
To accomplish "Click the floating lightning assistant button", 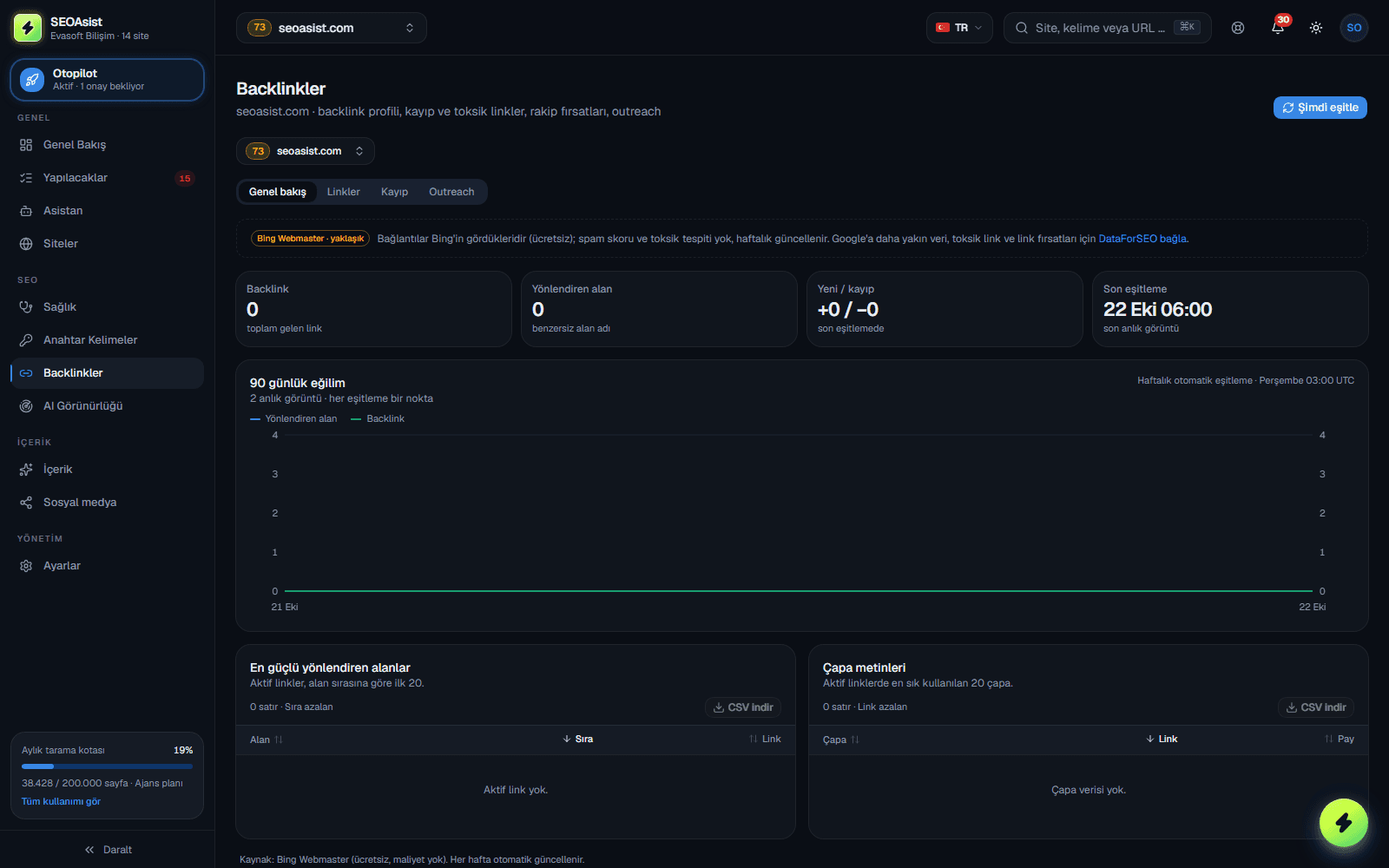I will click(1343, 822).
